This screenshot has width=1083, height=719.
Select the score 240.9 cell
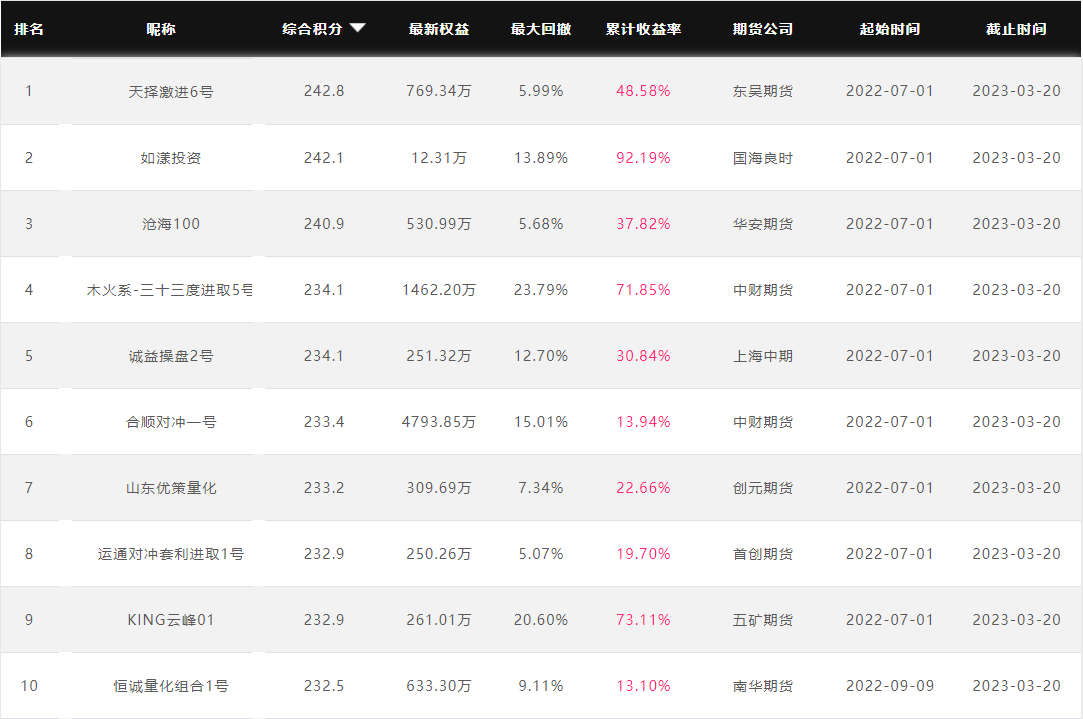pos(324,224)
